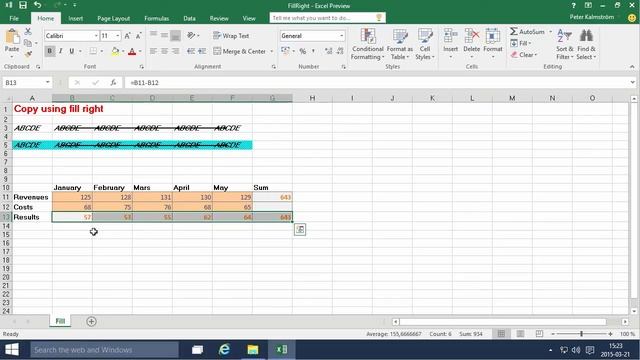
Task: Click the Decrease Indent icon
Action: click(191, 51)
